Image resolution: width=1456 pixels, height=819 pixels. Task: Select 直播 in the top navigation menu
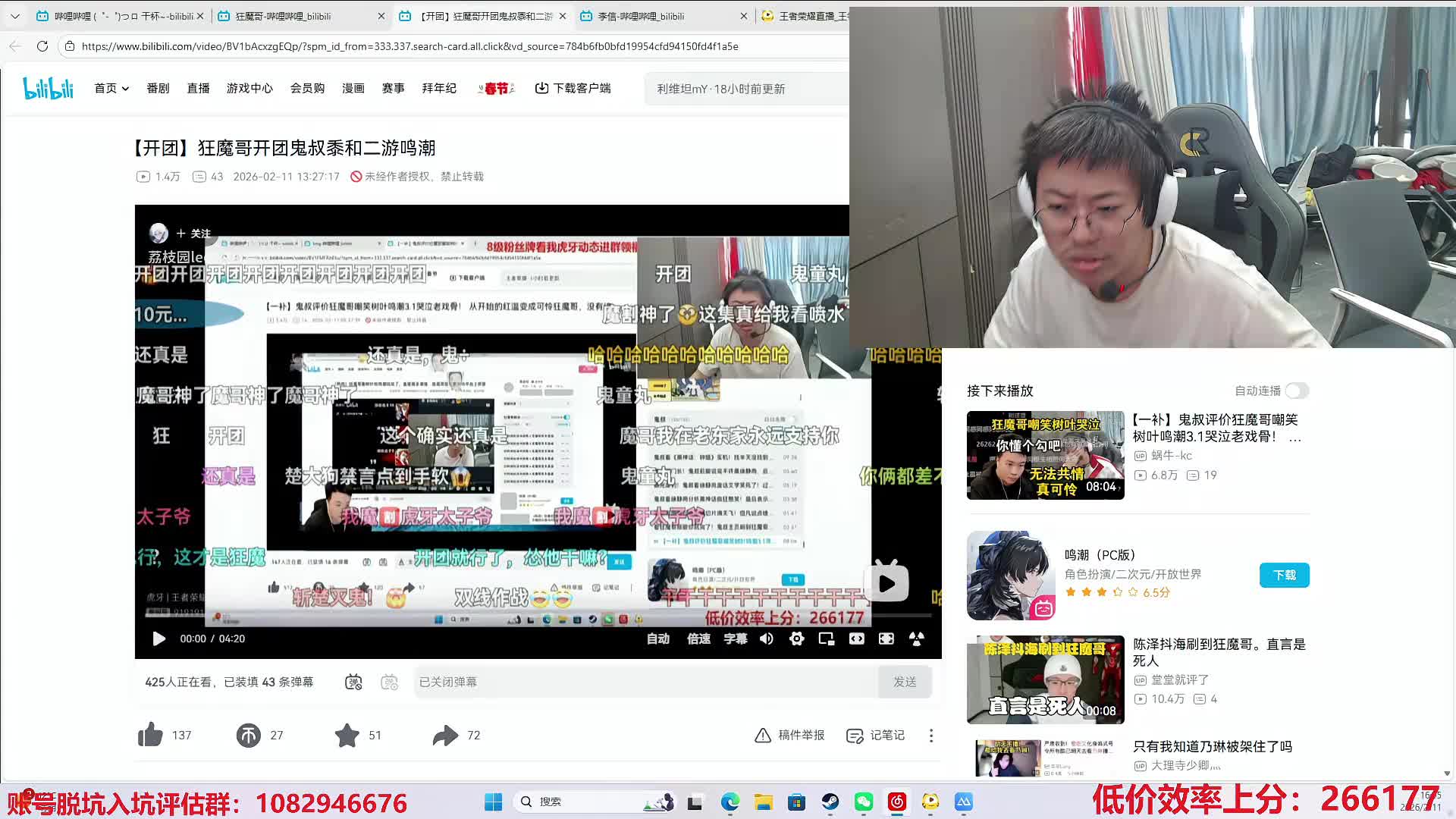point(198,88)
